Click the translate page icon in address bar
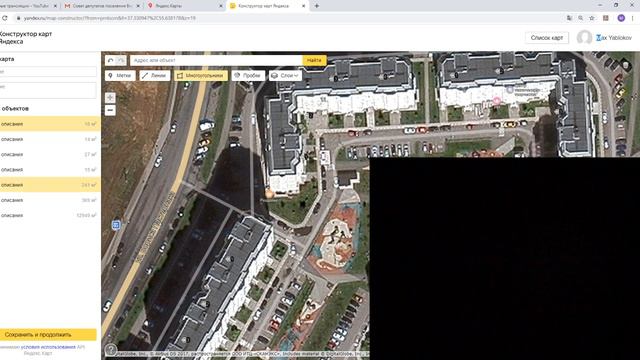Viewport: 640px width, 360px height. point(569,18)
